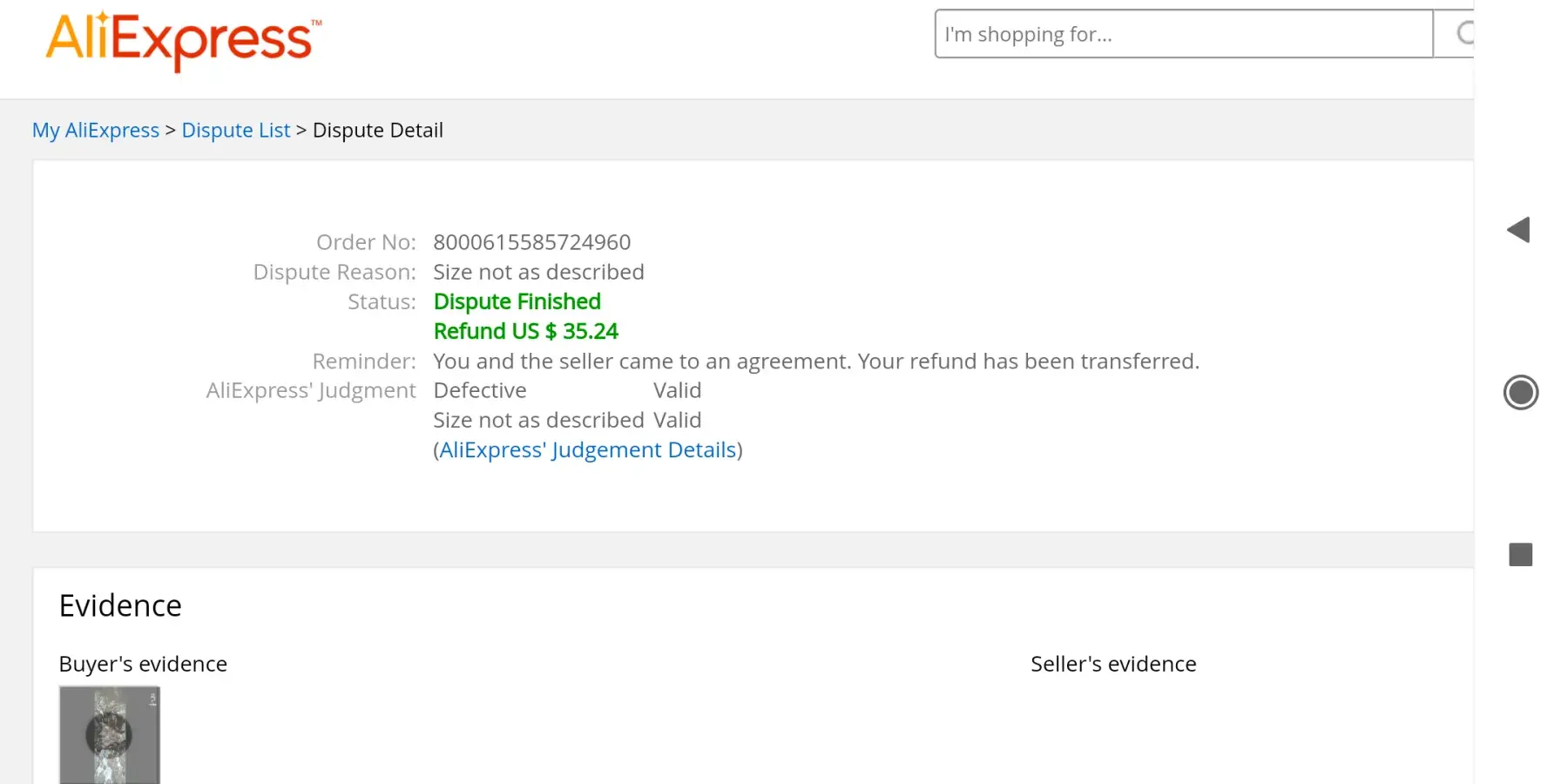
Task: Open AliExpress' Judgement Details link
Action: pyautogui.click(x=588, y=450)
